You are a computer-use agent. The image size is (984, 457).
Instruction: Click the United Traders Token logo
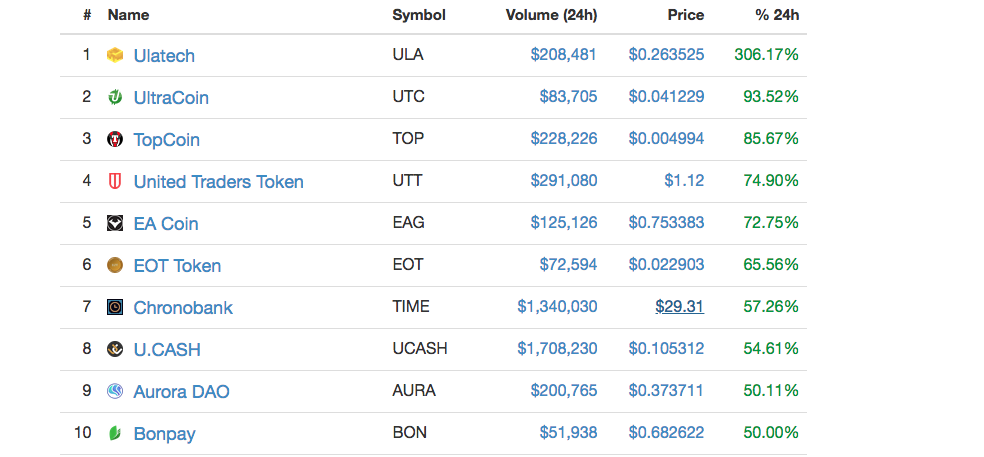[x=115, y=181]
